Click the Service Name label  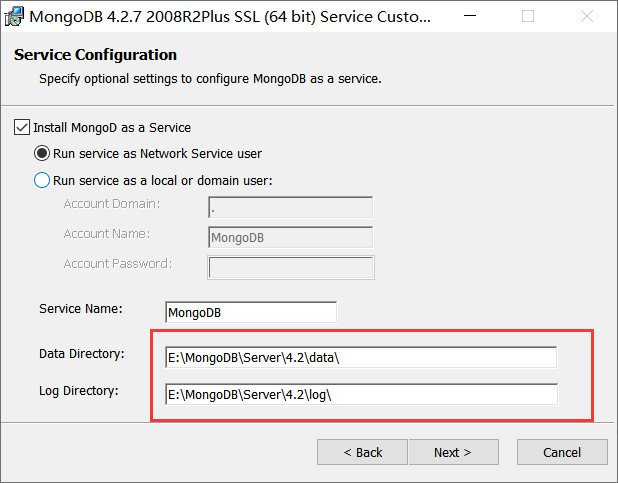[81, 309]
